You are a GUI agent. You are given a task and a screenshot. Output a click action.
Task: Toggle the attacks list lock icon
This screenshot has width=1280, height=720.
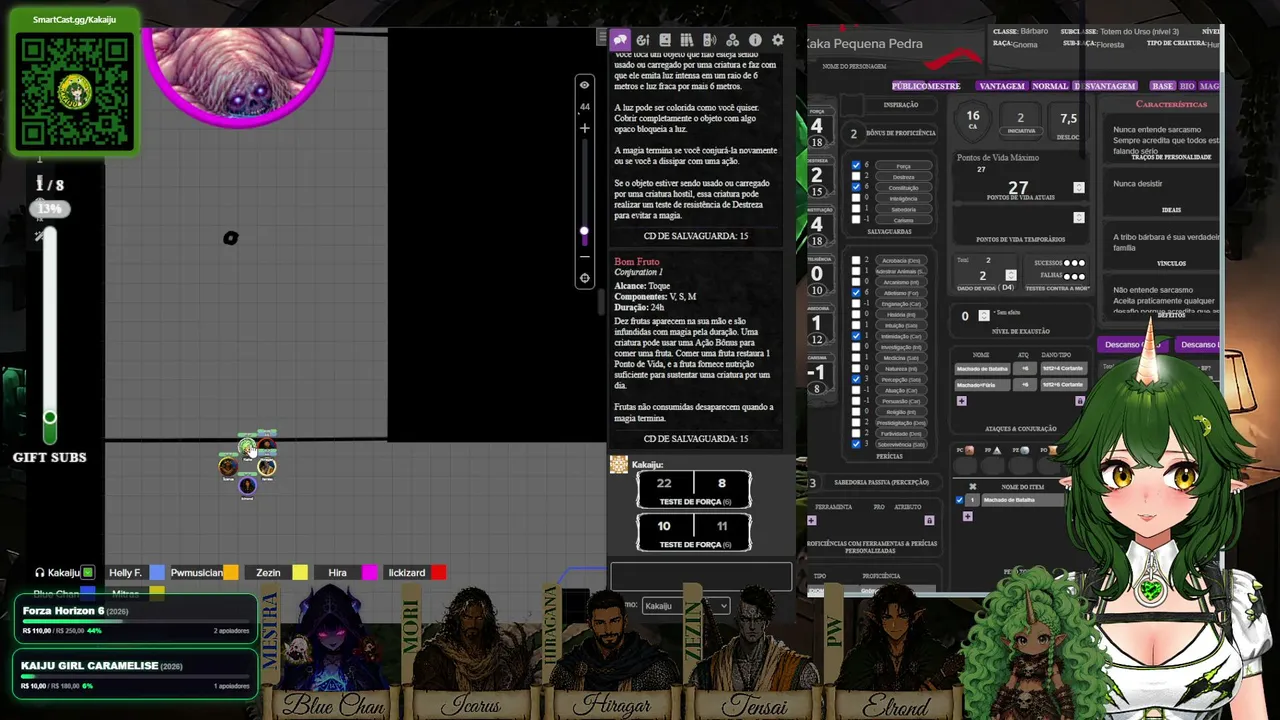[x=1080, y=401]
